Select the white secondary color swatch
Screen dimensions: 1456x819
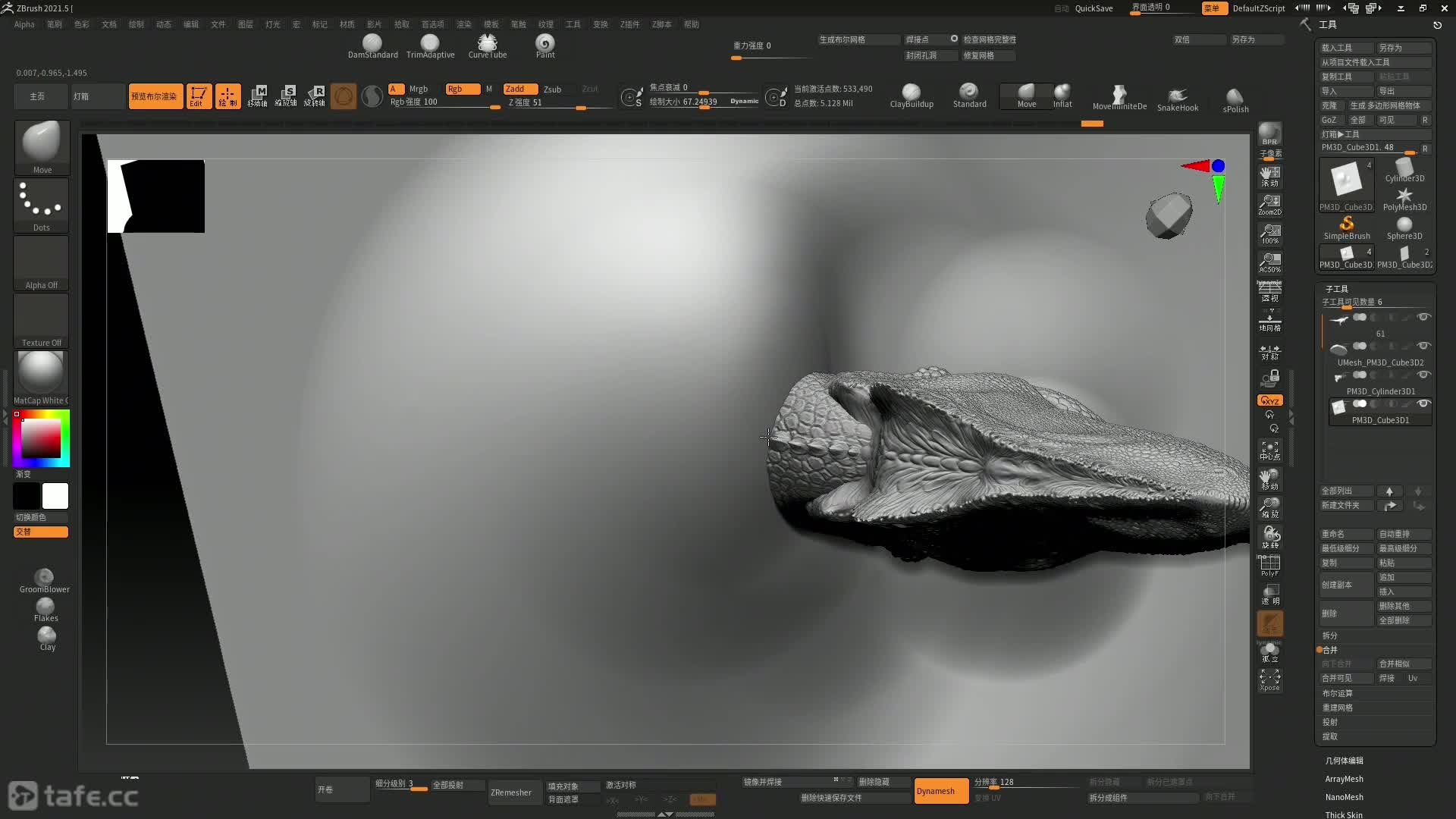coord(55,496)
